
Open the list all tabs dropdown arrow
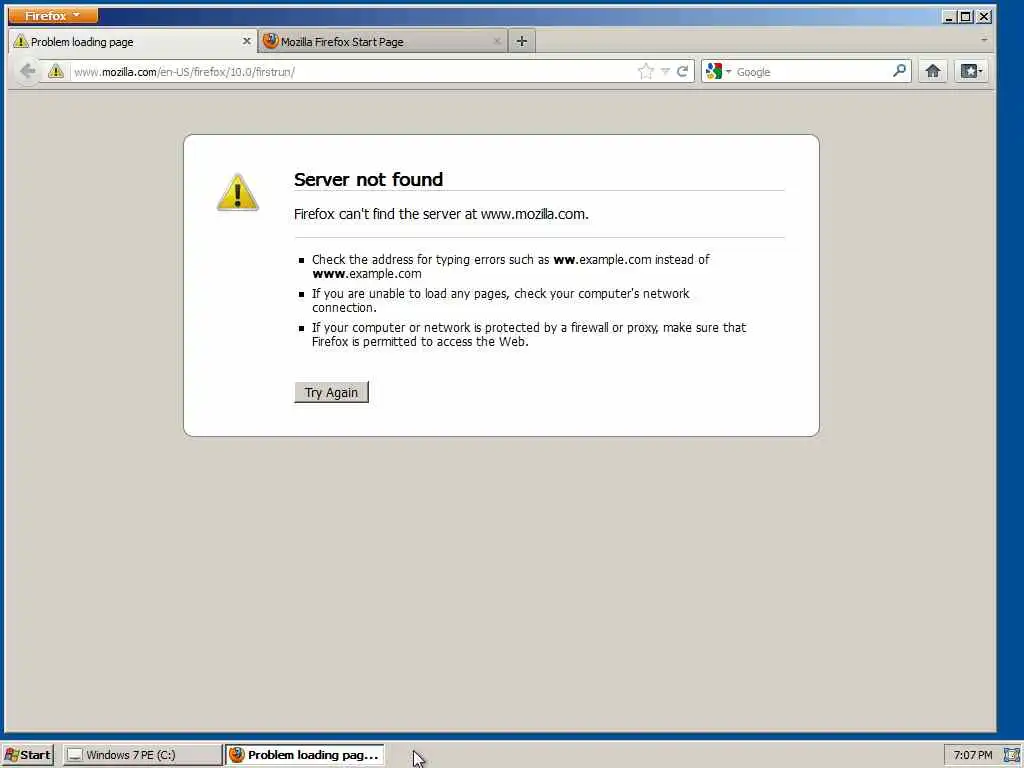[984, 40]
